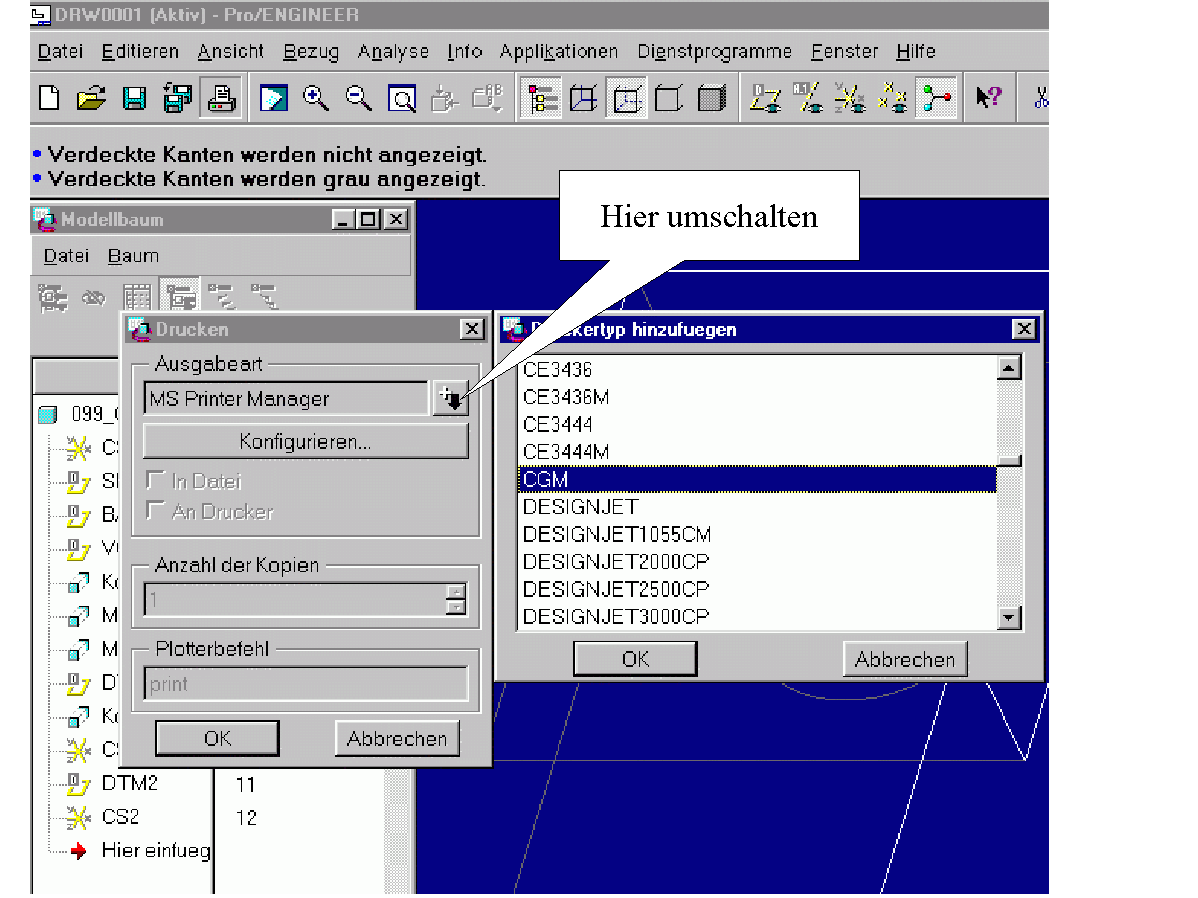
Task: Select the DTM2 tree item
Action: [x=129, y=783]
